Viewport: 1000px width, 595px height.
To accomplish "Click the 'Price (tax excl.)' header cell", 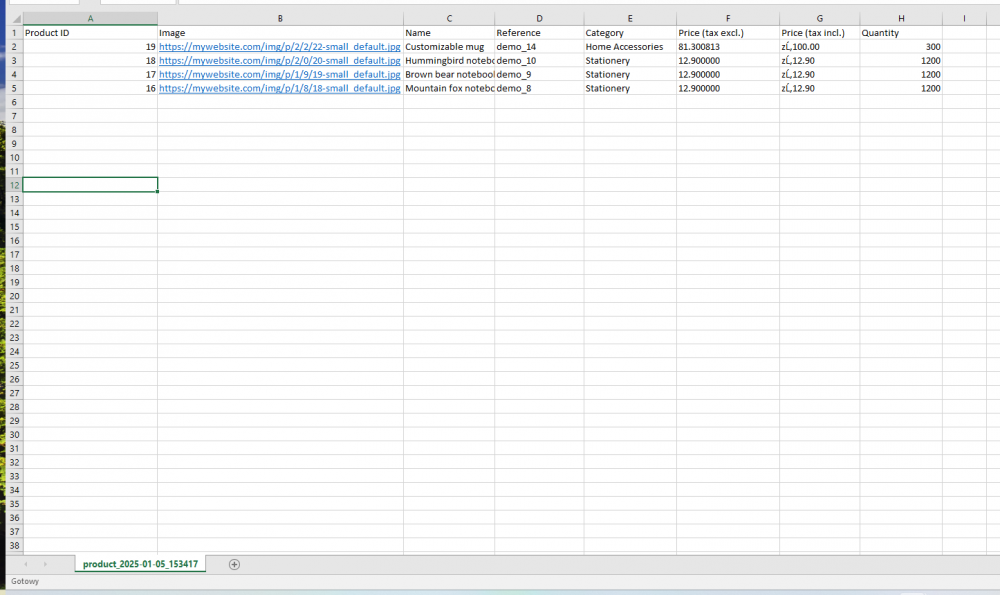I will (x=728, y=33).
